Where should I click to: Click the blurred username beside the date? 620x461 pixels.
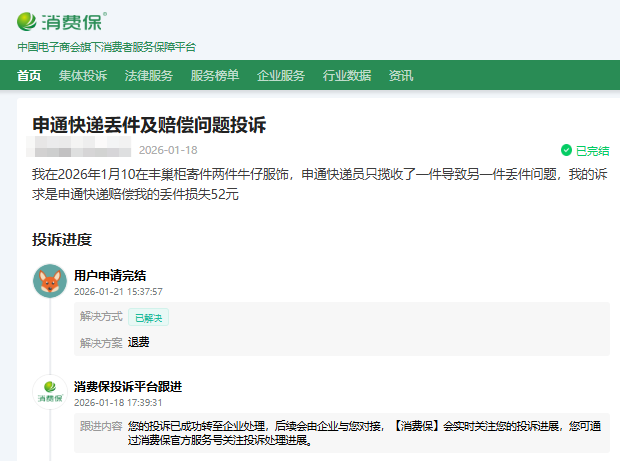80,151
